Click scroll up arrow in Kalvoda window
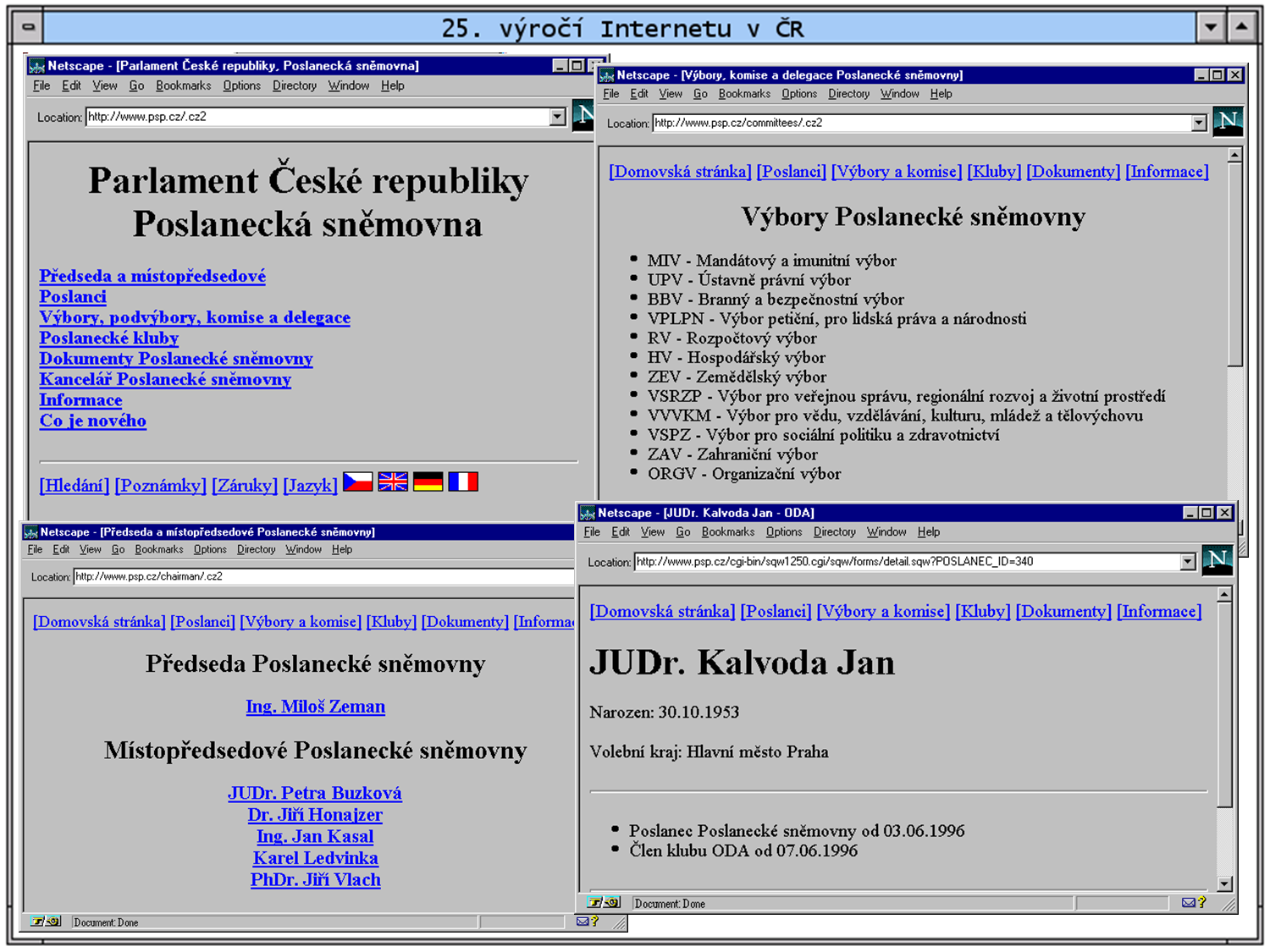Screen dimensions: 1270x952 (x=1224, y=595)
